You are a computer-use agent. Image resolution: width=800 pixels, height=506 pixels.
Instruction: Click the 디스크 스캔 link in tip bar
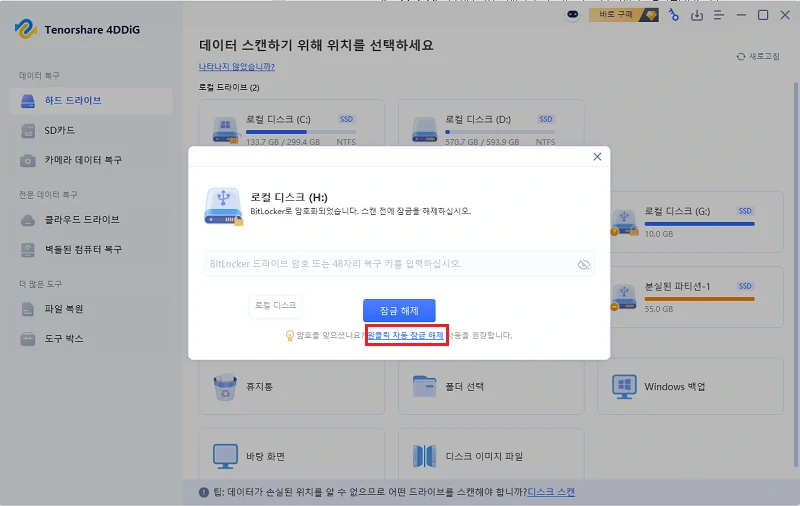coord(551,492)
